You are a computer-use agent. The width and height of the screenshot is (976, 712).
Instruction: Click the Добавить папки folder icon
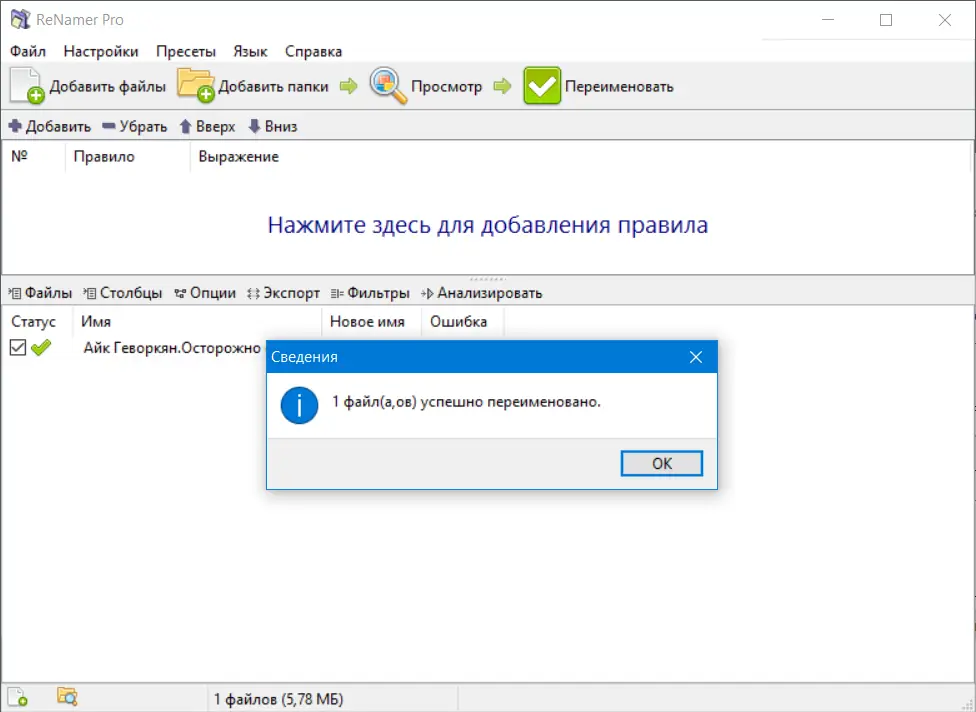click(x=196, y=85)
